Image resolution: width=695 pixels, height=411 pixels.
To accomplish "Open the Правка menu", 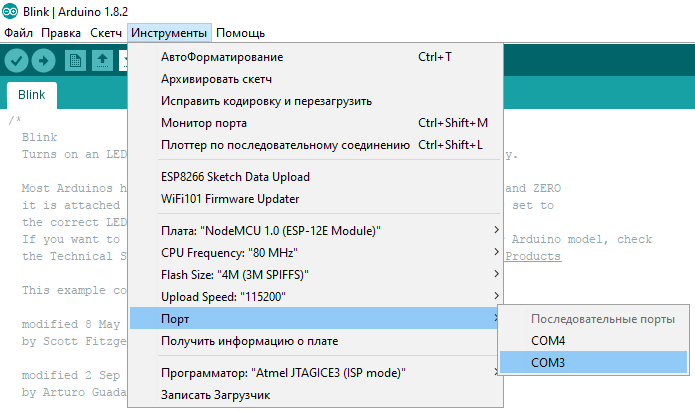I will click(61, 33).
